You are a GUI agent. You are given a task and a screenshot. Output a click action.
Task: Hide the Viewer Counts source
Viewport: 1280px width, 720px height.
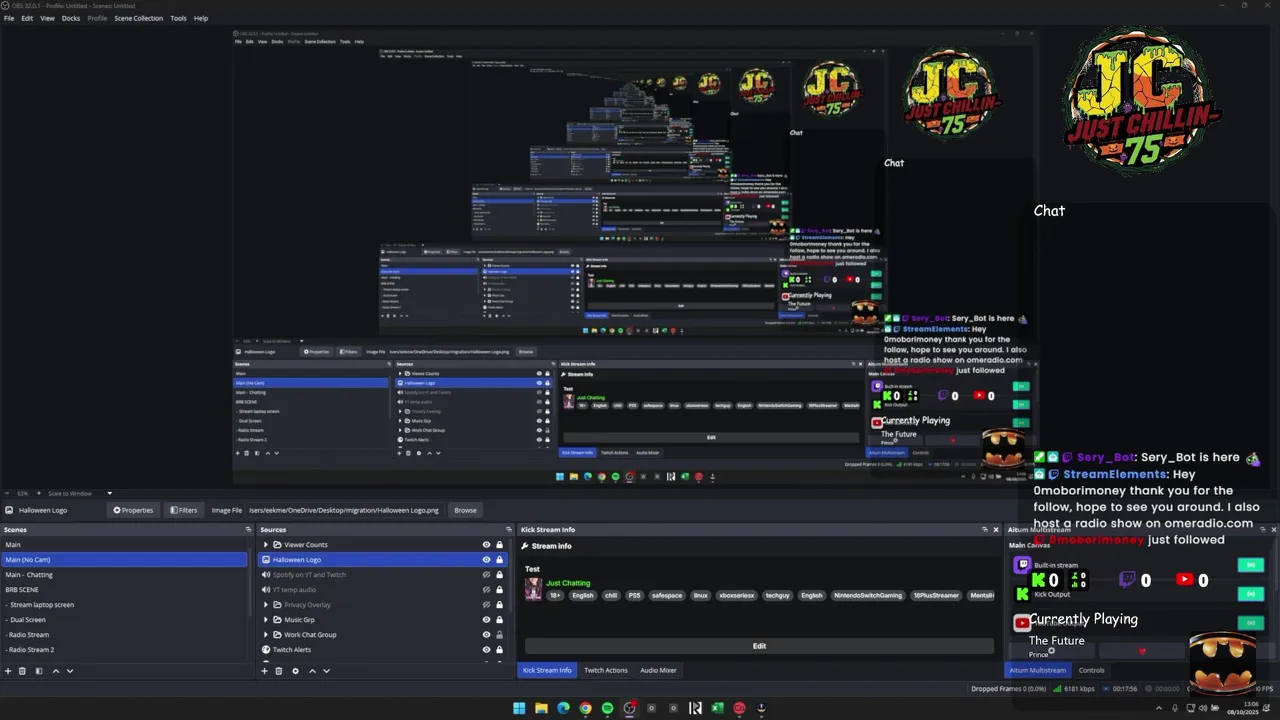pyautogui.click(x=486, y=545)
